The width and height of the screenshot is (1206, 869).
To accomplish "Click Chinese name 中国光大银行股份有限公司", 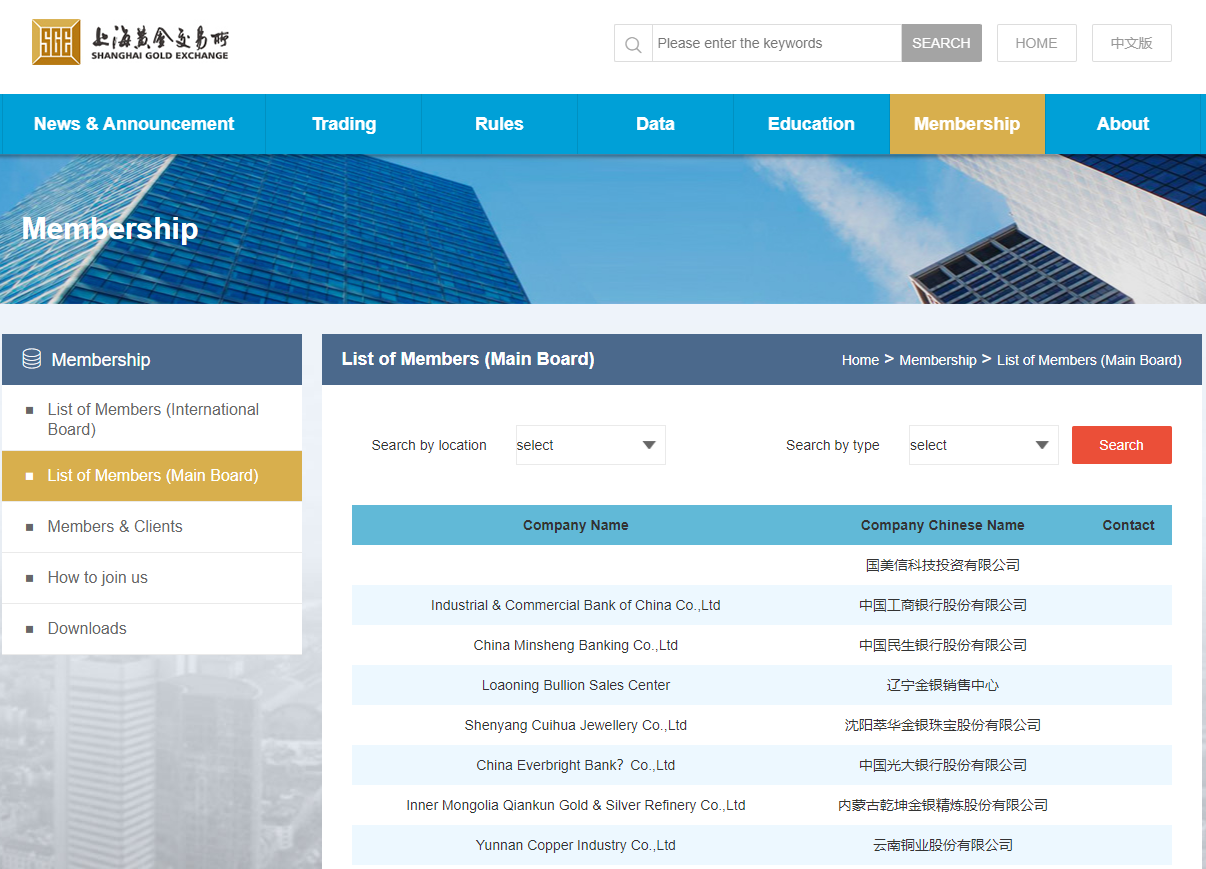I will [x=943, y=765].
